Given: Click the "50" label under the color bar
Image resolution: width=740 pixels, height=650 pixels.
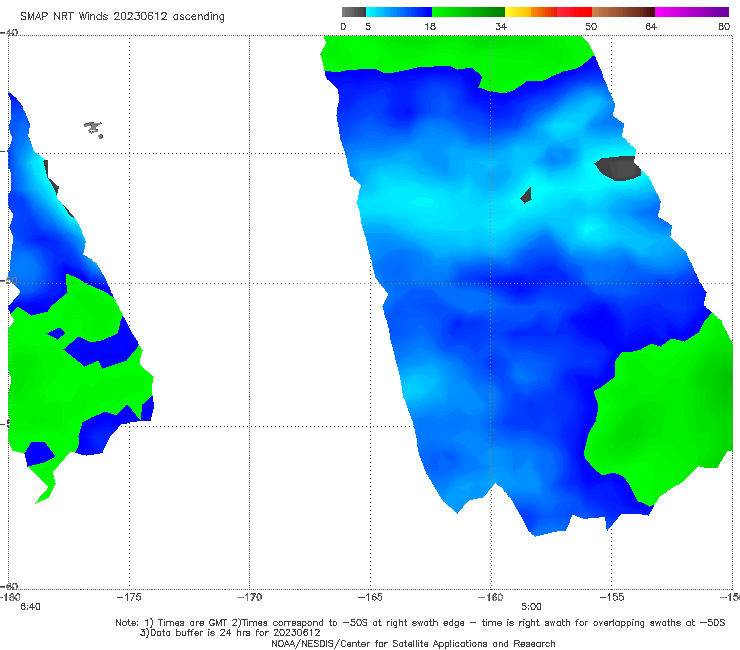Looking at the screenshot, I should (x=591, y=27).
